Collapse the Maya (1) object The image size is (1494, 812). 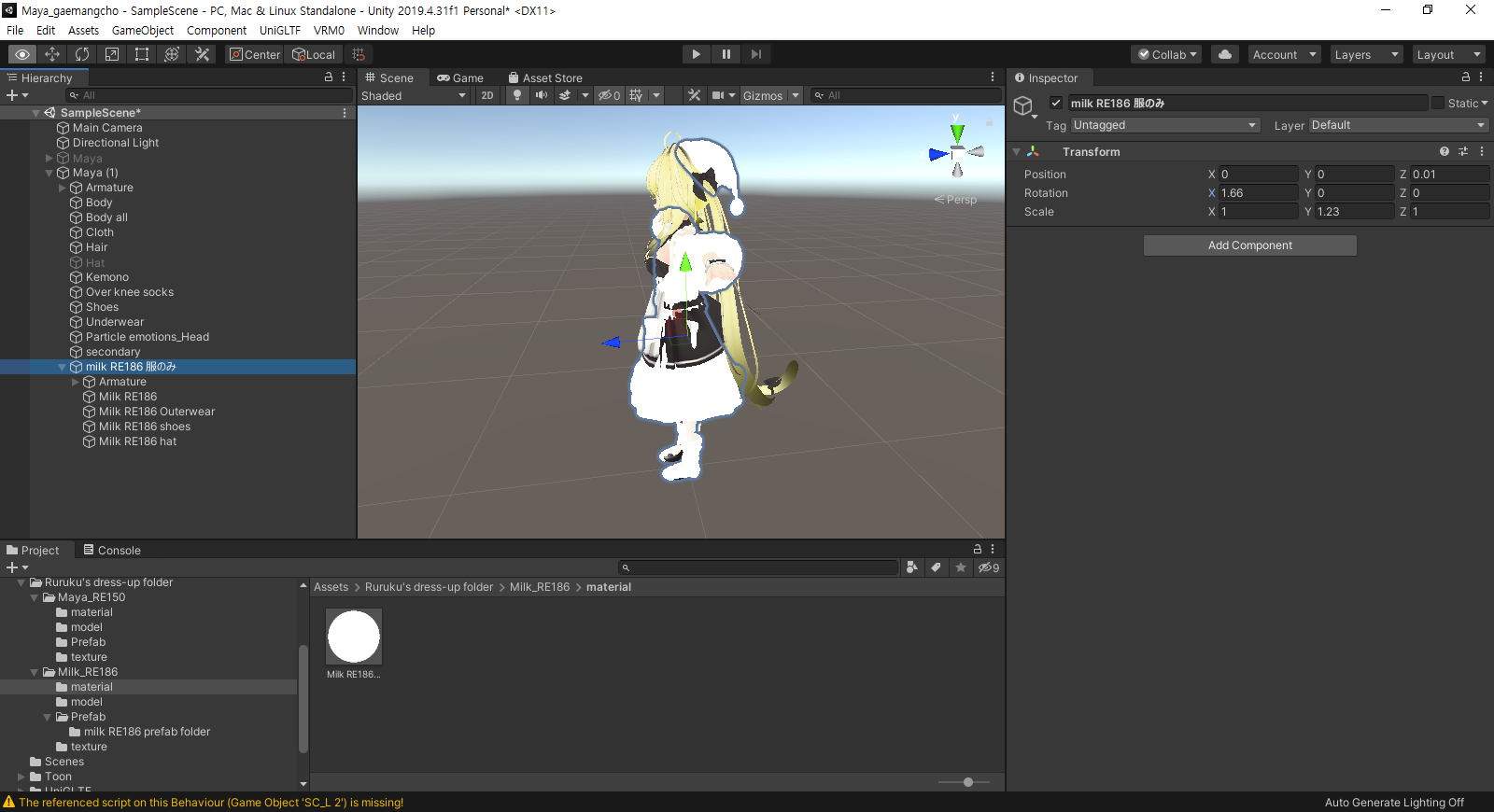coord(49,173)
